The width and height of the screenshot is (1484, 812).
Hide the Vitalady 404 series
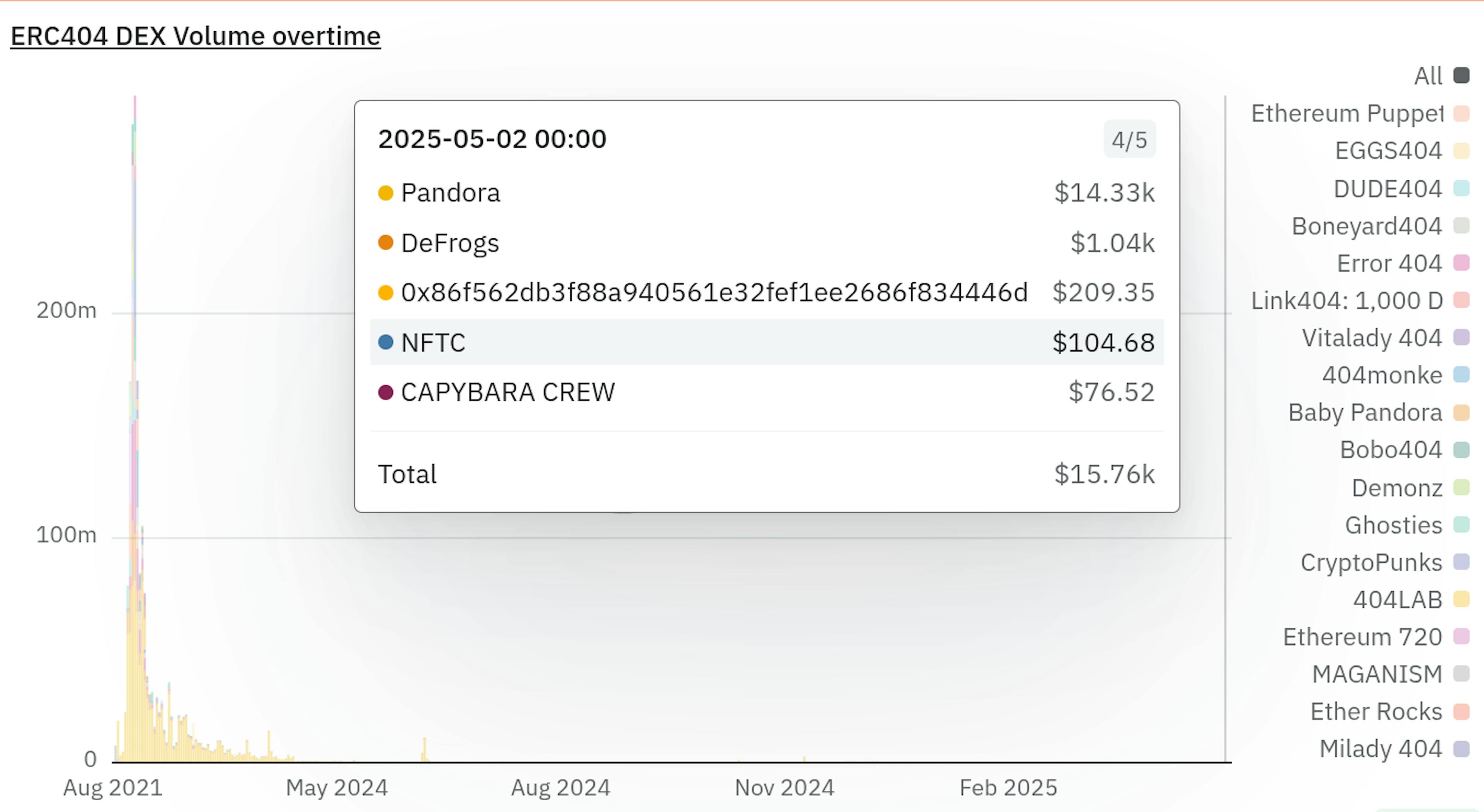click(1372, 338)
